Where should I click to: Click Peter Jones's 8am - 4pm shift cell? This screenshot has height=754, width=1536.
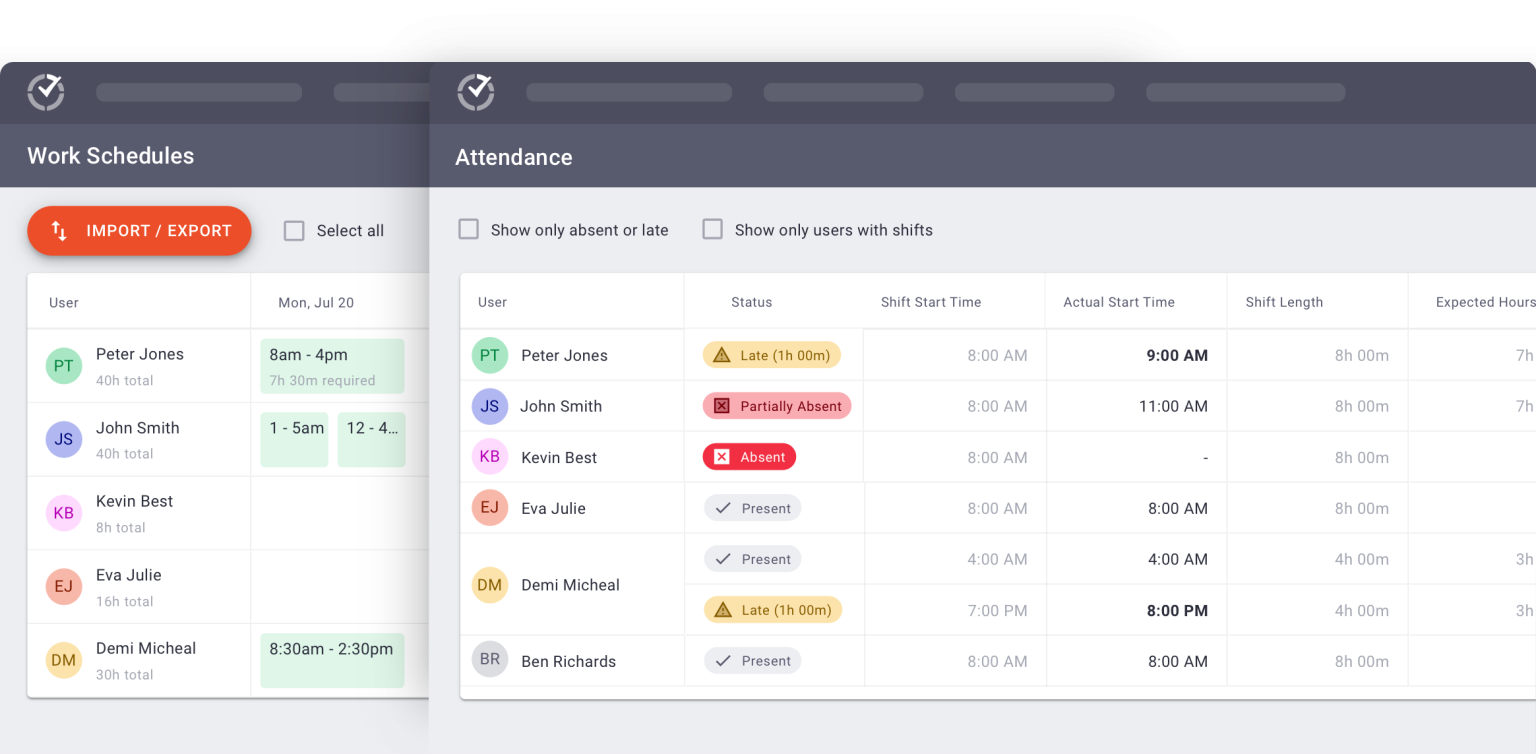click(x=332, y=366)
